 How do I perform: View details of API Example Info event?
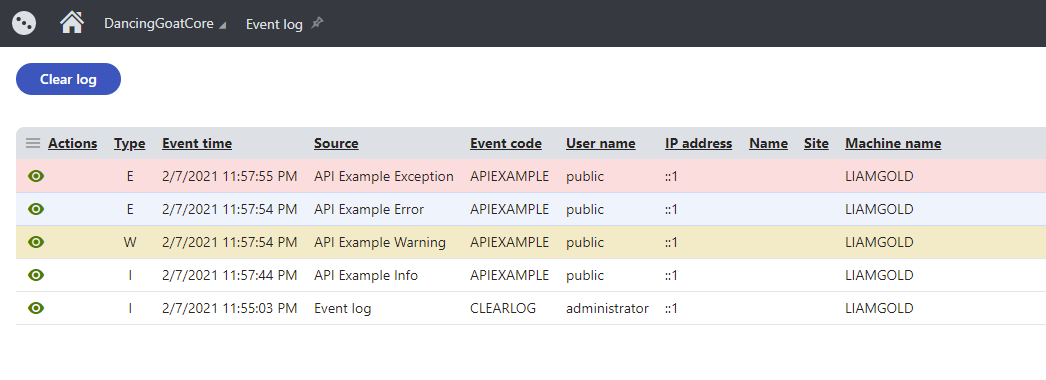pos(36,275)
